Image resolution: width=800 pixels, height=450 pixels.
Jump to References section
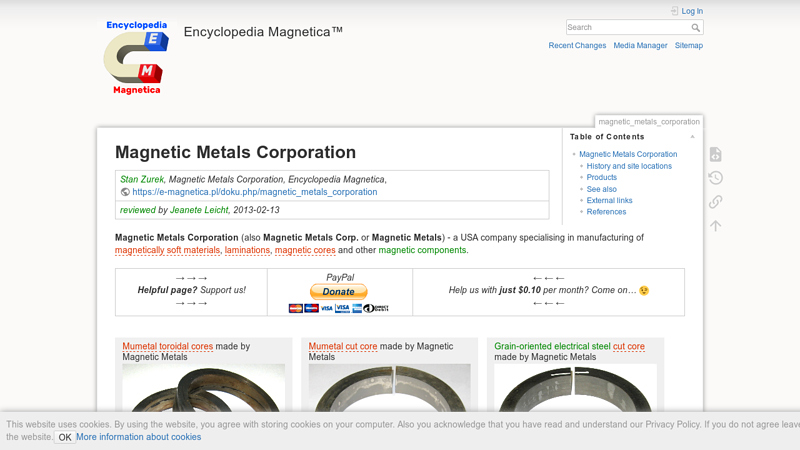pyautogui.click(x=606, y=212)
